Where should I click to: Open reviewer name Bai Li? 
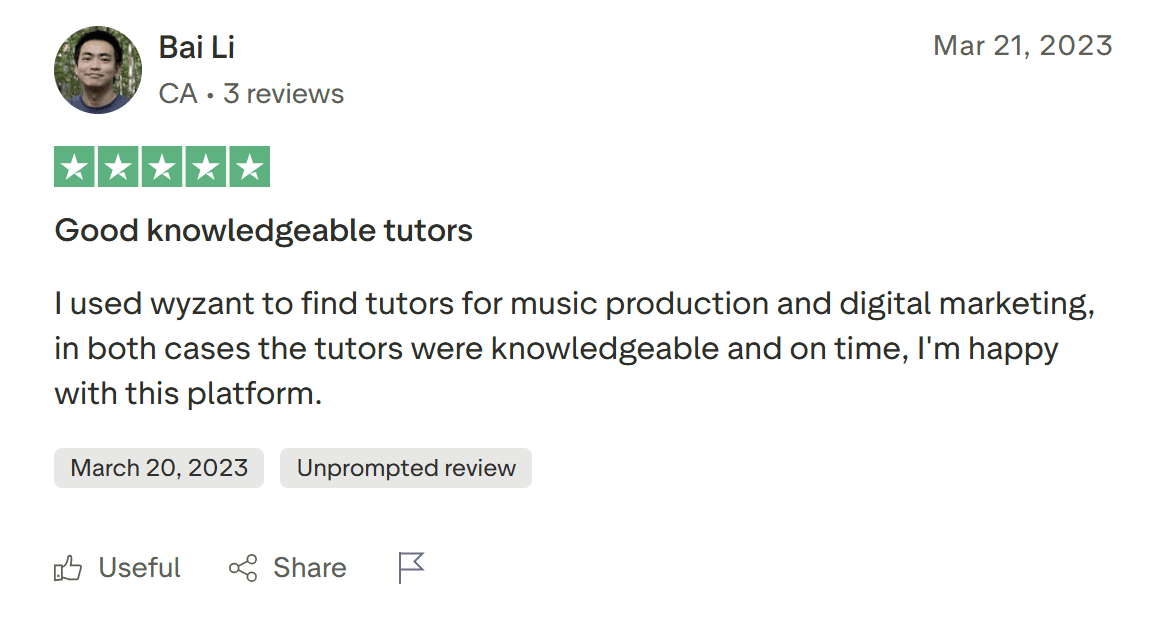[x=197, y=47]
